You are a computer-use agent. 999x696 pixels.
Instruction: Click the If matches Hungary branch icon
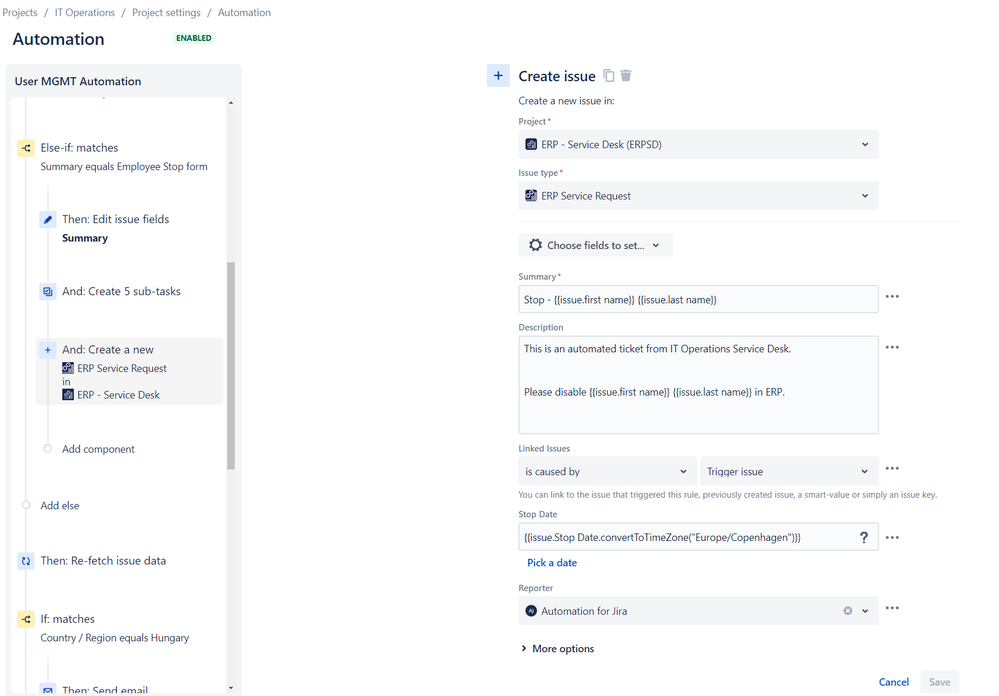click(x=25, y=620)
